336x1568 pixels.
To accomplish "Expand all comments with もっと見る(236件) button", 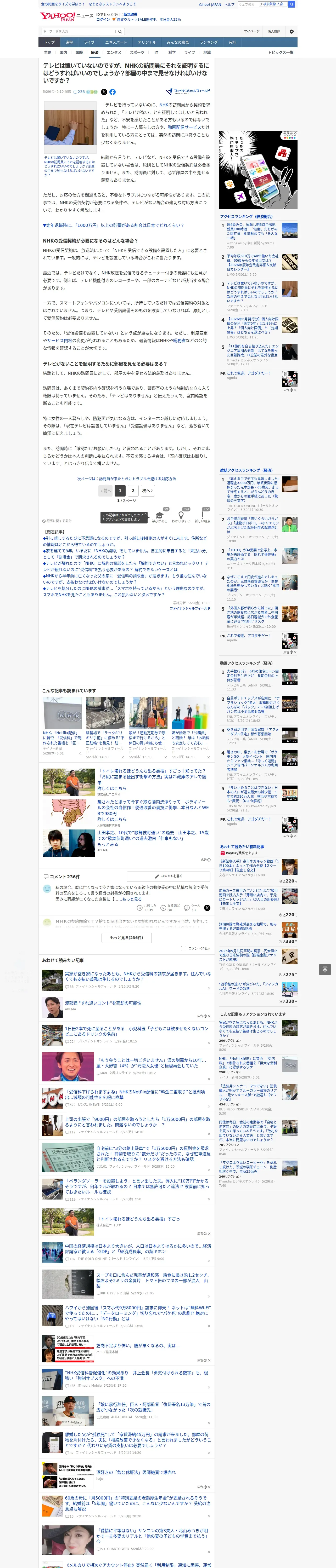I will (127, 937).
